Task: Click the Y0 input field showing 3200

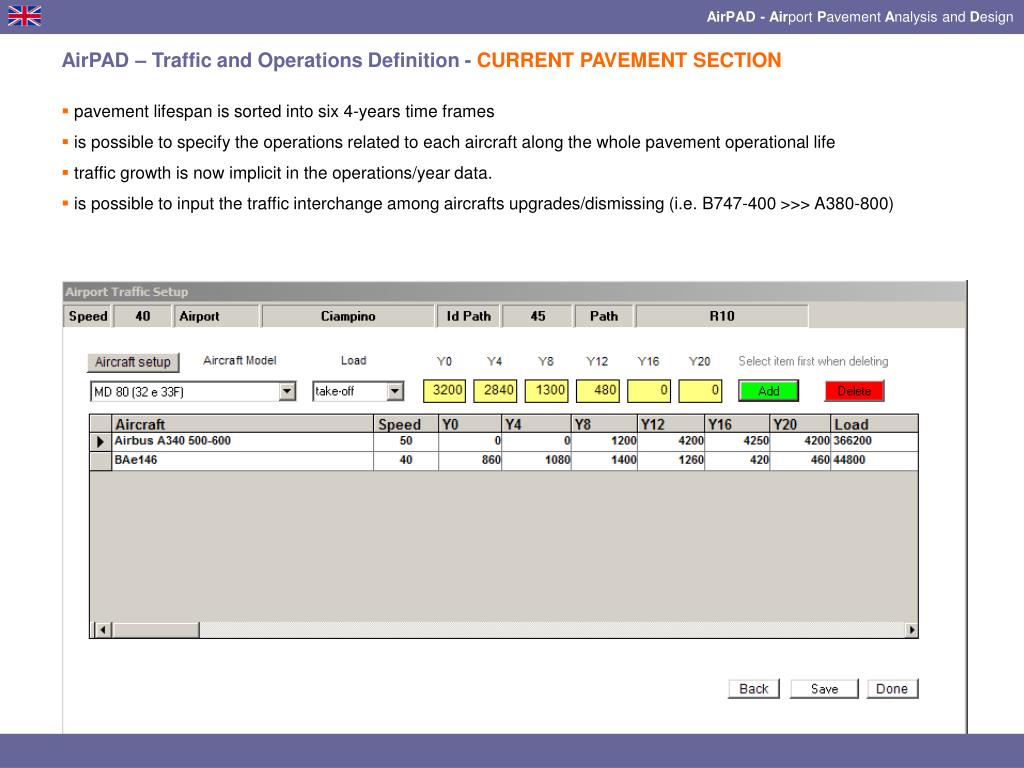Action: click(x=445, y=391)
